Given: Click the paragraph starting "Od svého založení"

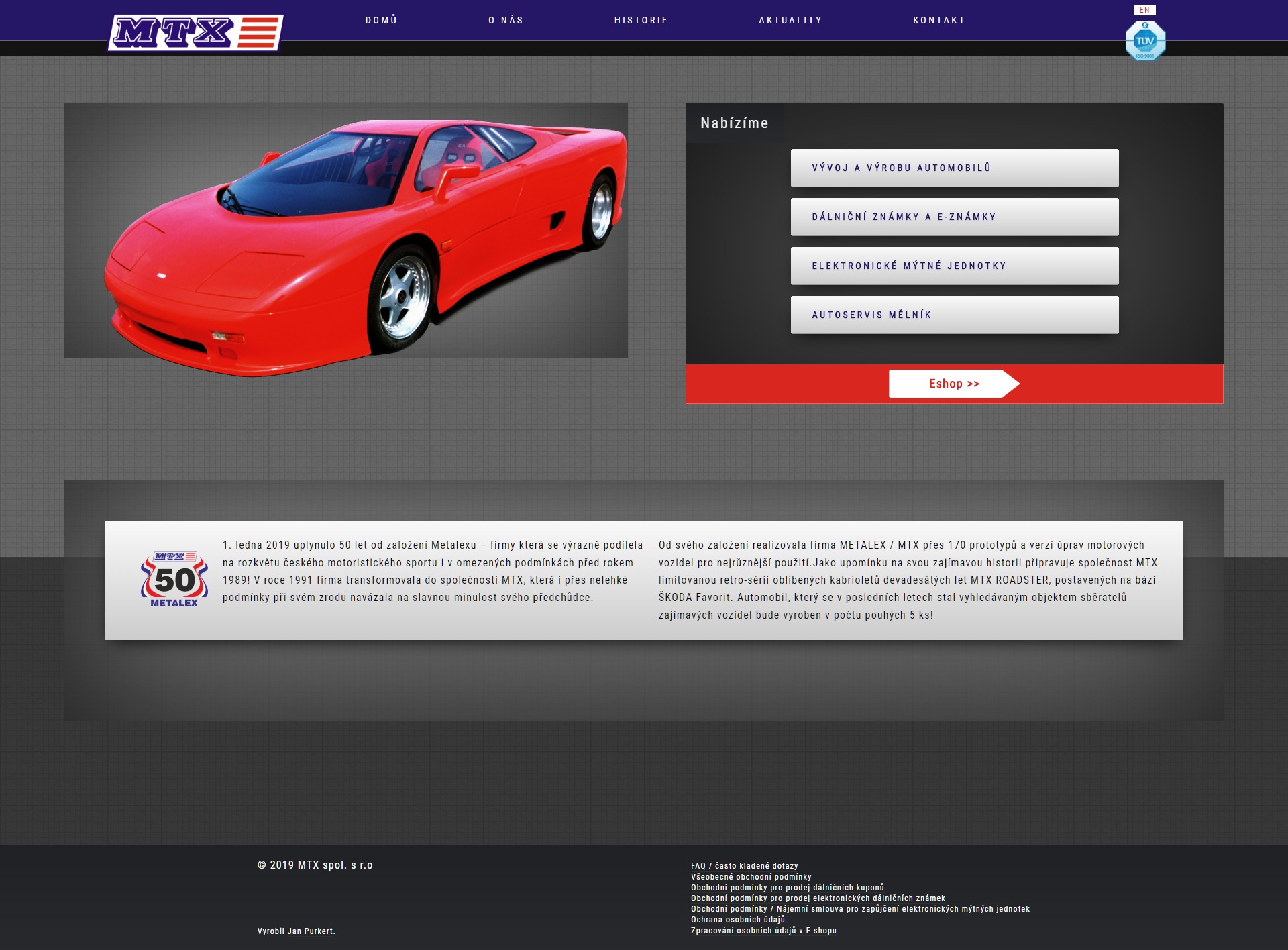Looking at the screenshot, I should coord(908,580).
